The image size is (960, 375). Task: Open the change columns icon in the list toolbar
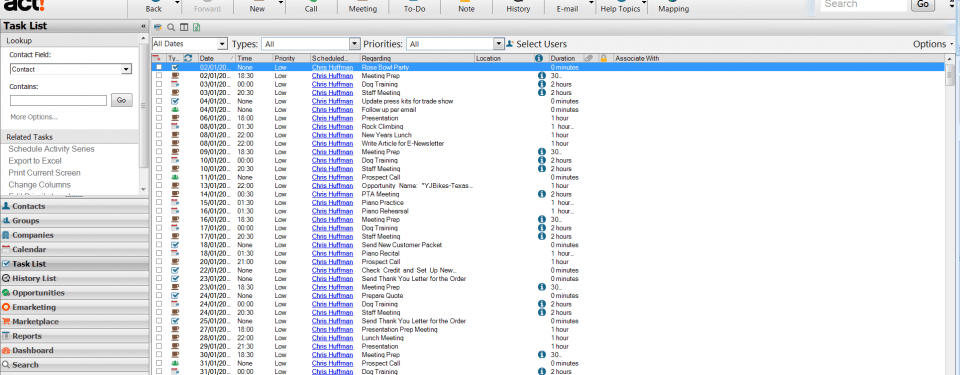click(184, 27)
